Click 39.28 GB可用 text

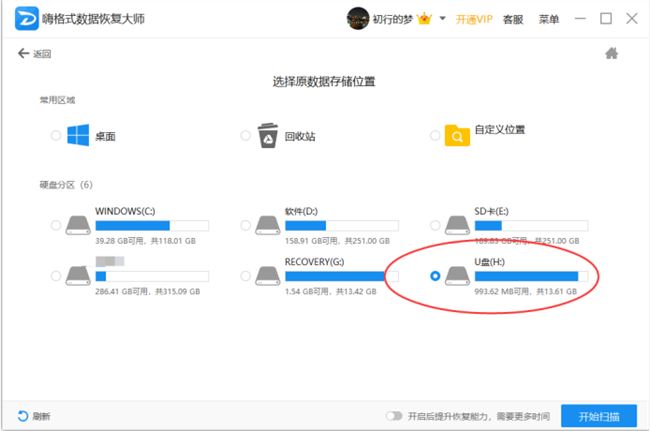pos(119,241)
